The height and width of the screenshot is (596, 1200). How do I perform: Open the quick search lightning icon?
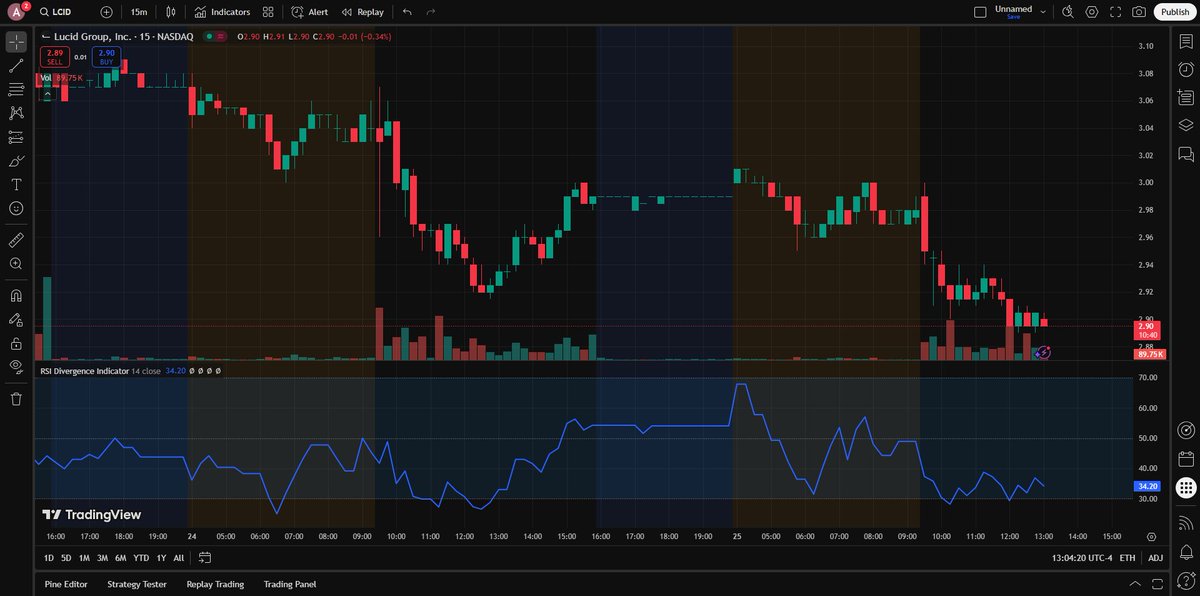(1067, 12)
